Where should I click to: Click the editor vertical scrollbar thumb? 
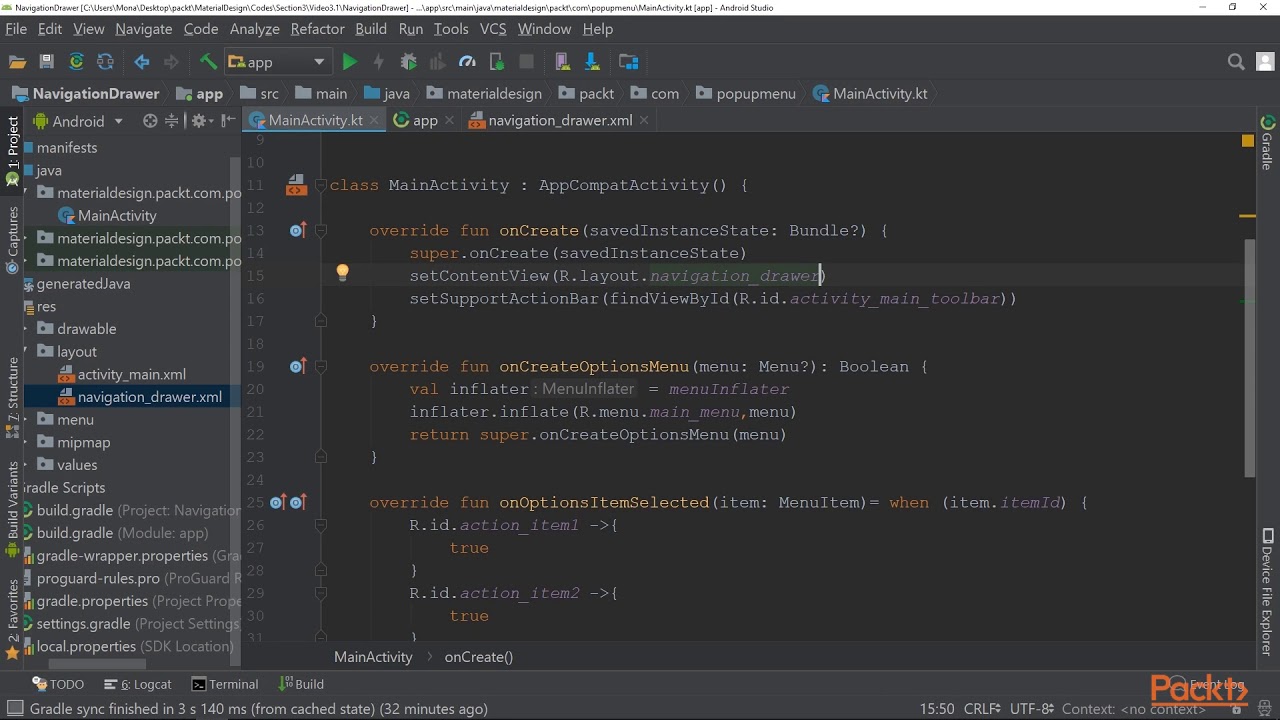(1248, 358)
